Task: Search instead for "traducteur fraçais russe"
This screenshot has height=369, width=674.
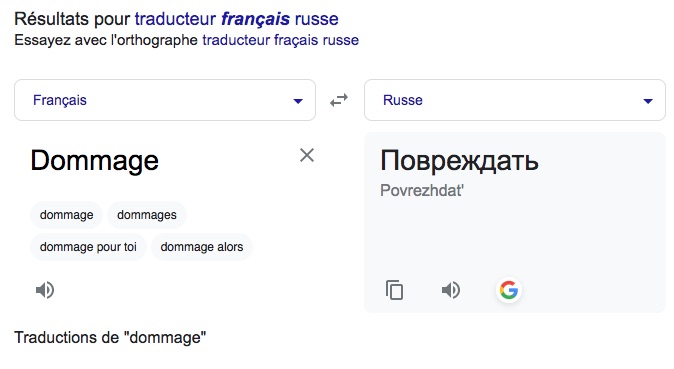Action: point(280,40)
